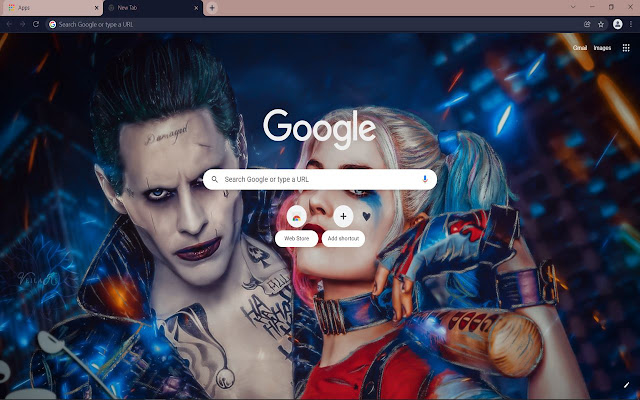The image size is (640, 400).
Task: Open a new tab with the plus button
Action: (x=212, y=8)
